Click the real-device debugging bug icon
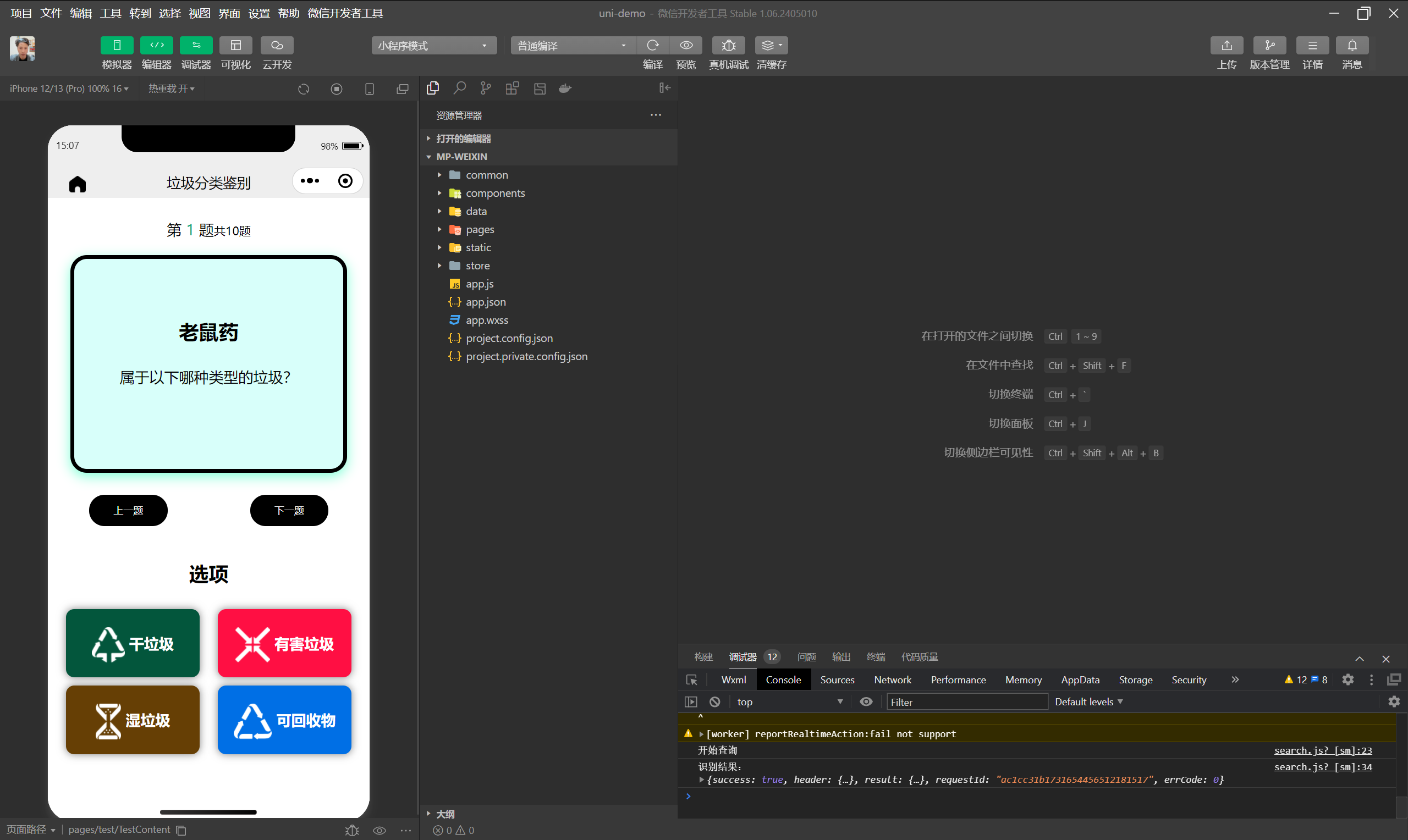The width and height of the screenshot is (1408, 840). click(x=728, y=45)
